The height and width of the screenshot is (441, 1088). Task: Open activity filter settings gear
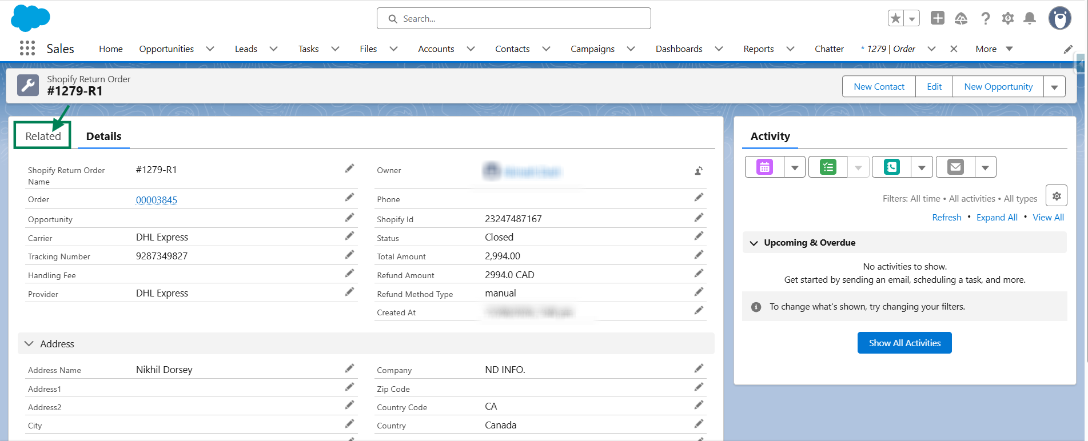click(1056, 196)
